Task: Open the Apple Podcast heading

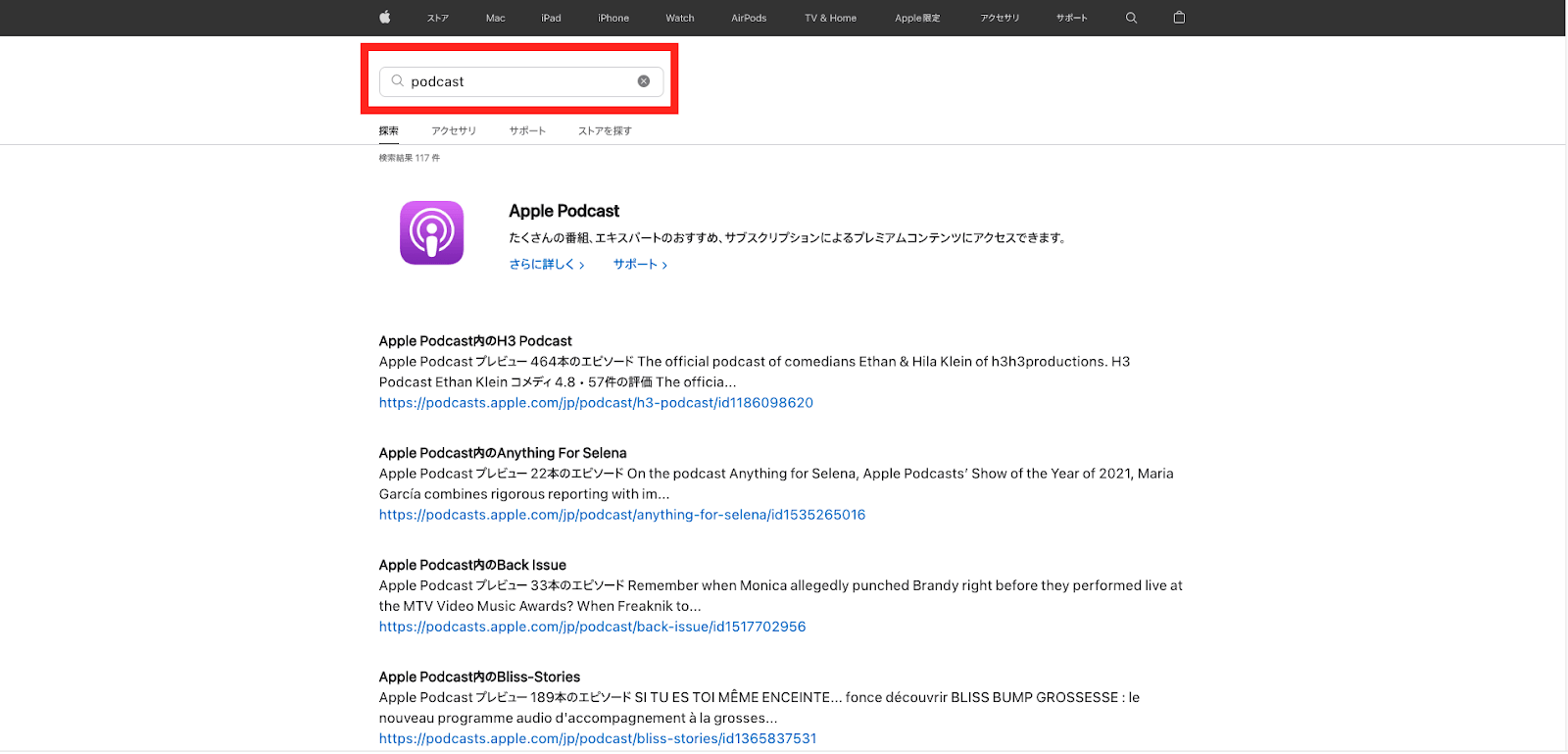Action: coord(564,211)
